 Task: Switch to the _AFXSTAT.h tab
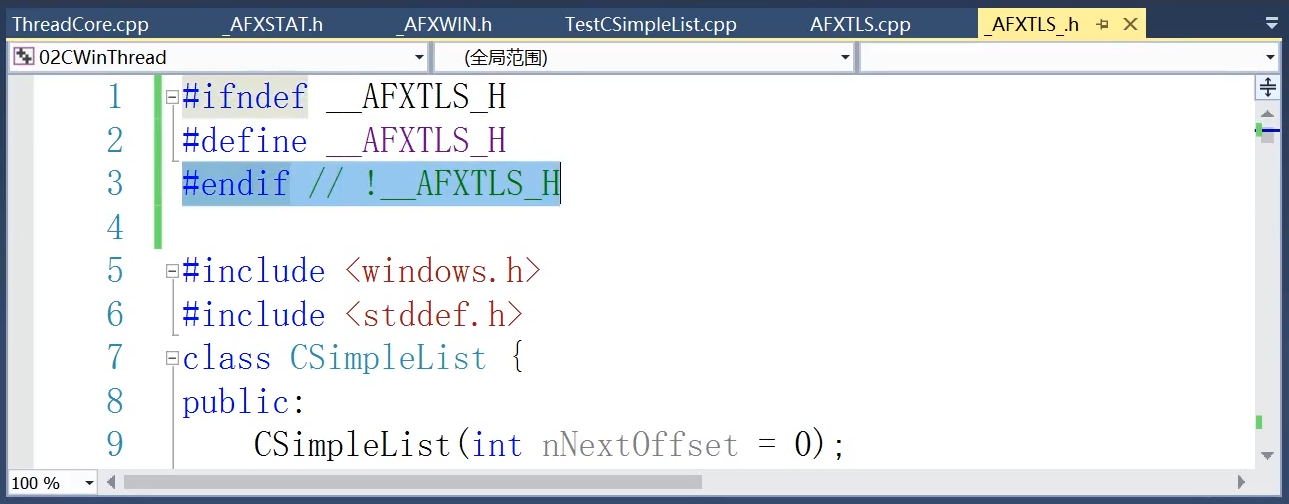pyautogui.click(x=271, y=24)
